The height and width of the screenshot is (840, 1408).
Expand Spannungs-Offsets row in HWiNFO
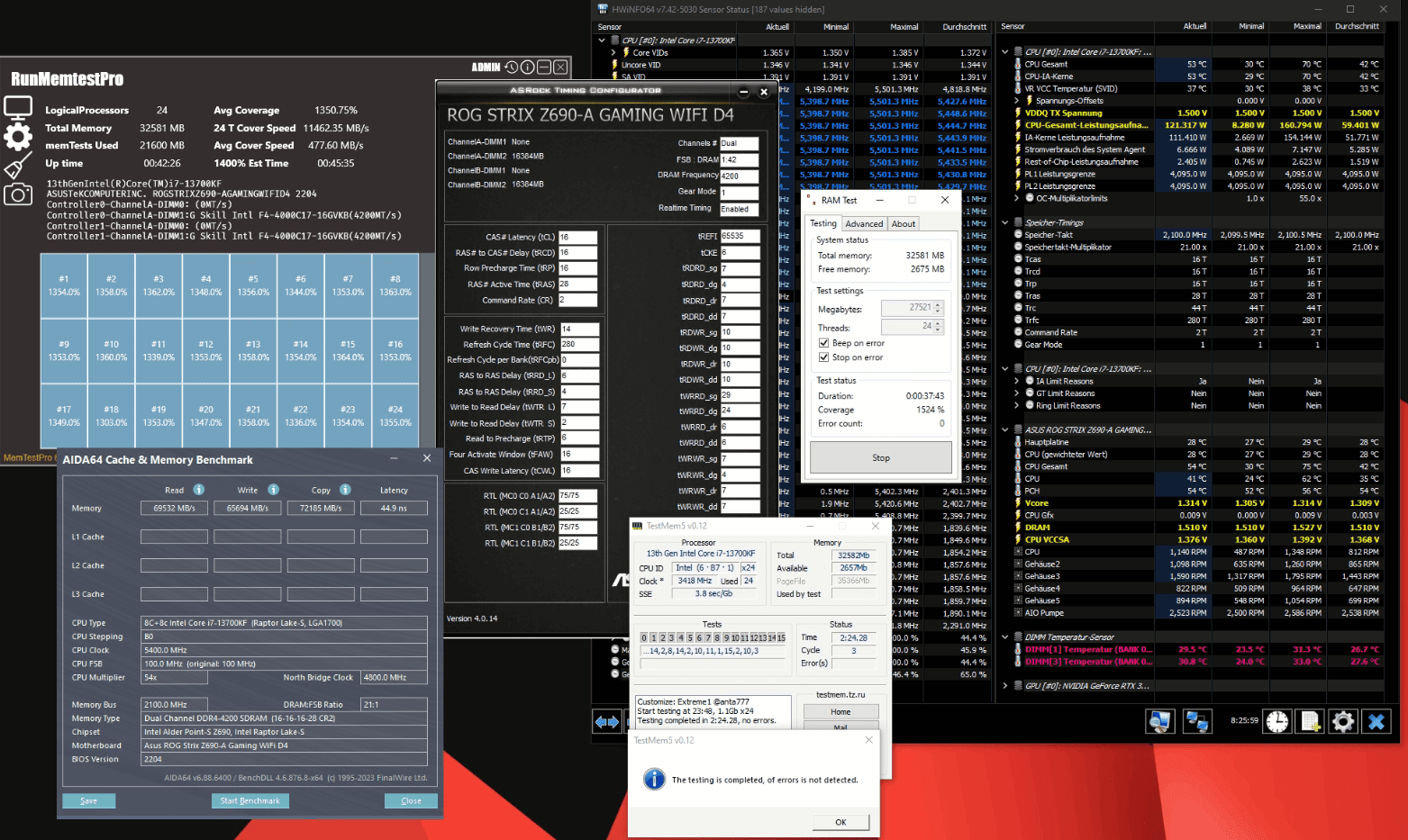click(1018, 101)
